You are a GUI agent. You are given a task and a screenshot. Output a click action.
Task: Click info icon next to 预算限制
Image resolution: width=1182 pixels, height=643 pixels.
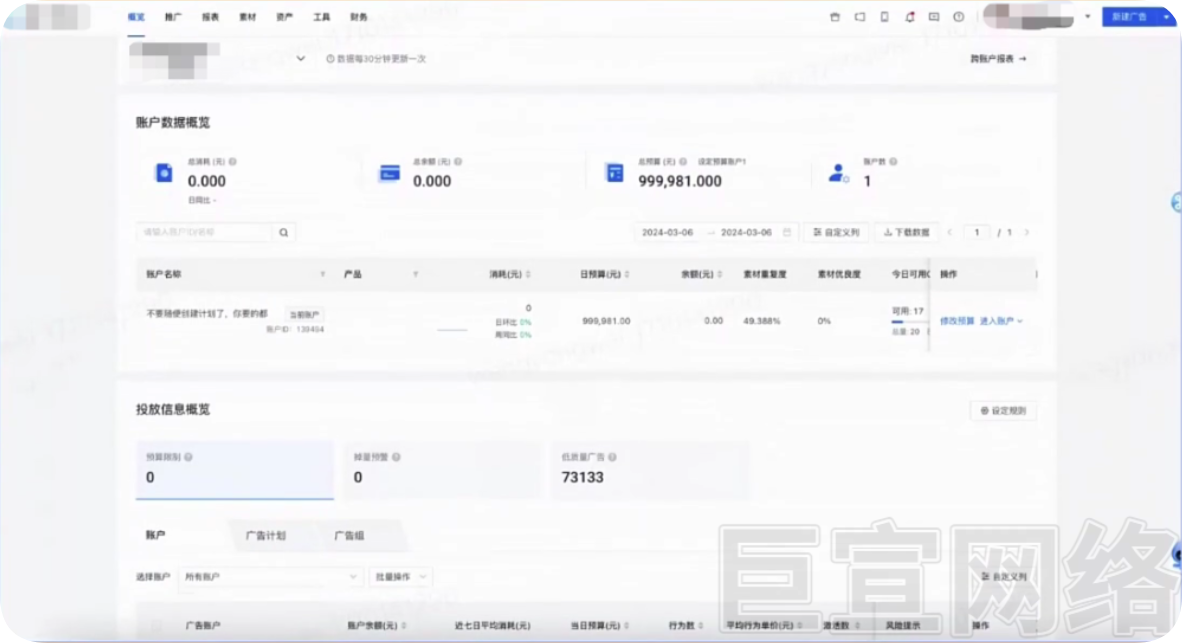pos(188,457)
